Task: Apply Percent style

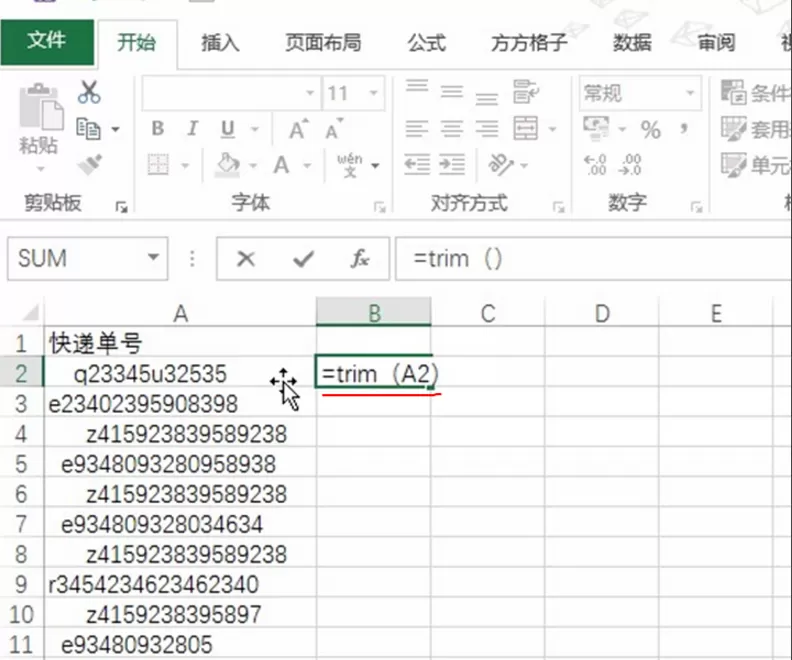Action: [651, 129]
